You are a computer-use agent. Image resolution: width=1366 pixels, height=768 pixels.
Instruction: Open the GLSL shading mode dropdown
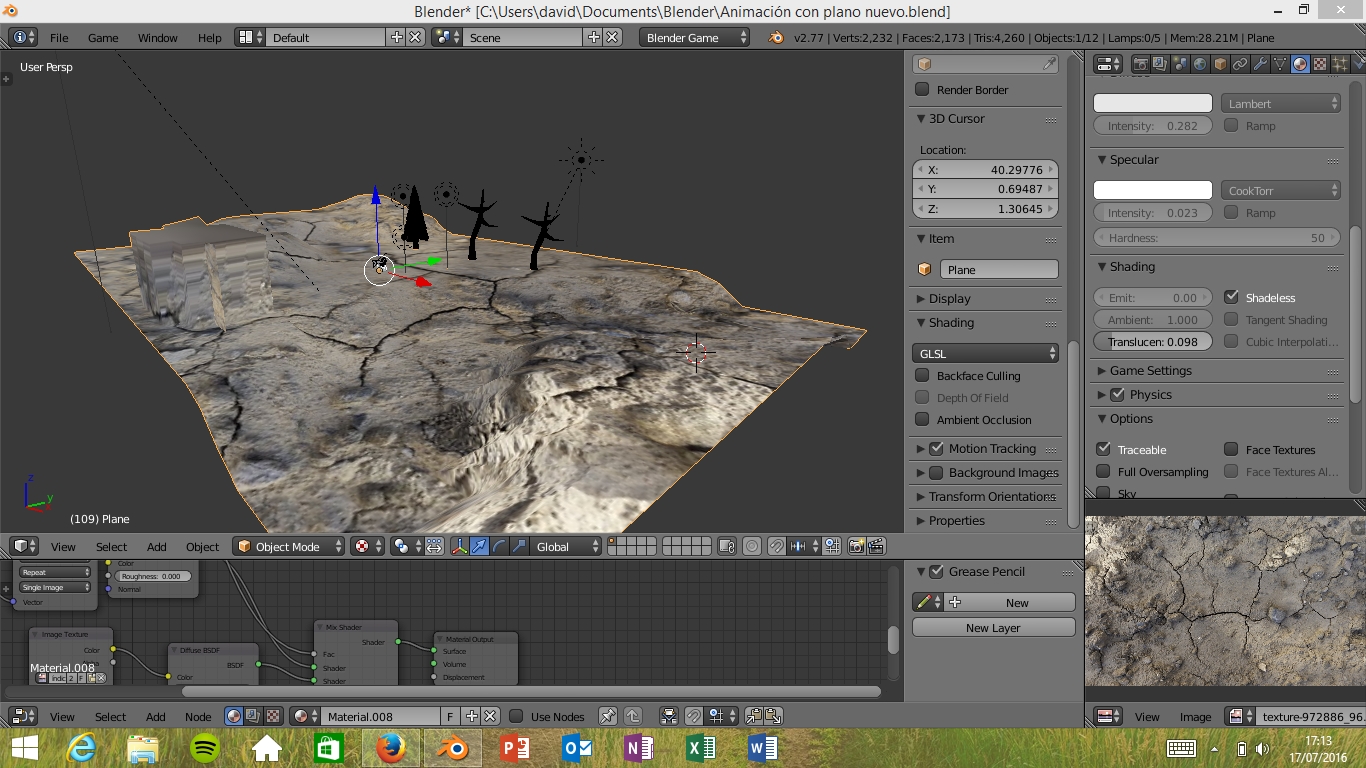click(985, 353)
